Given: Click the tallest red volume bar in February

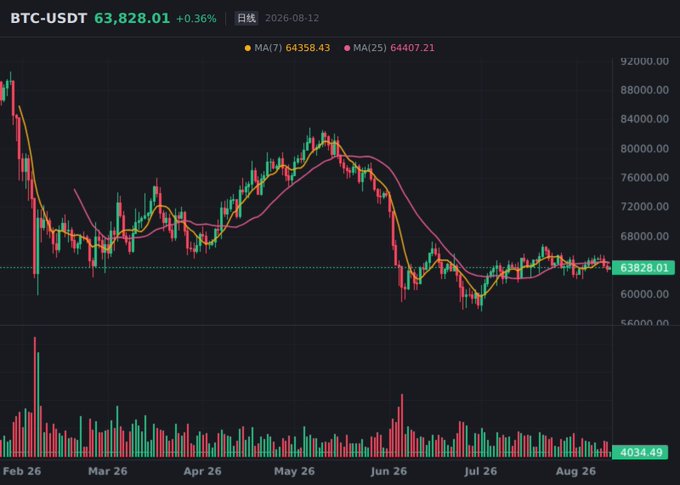Looking at the screenshot, I should (x=35, y=397).
